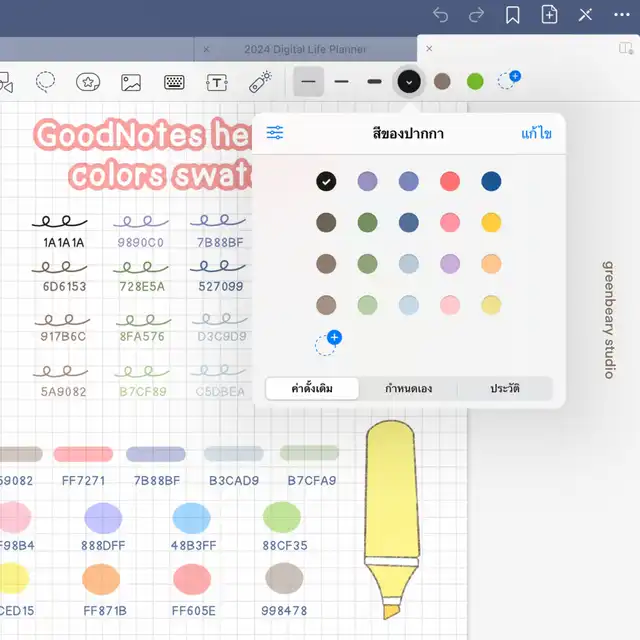Expand the black pen color dropdown
This screenshot has height=640, width=640.
point(408,81)
